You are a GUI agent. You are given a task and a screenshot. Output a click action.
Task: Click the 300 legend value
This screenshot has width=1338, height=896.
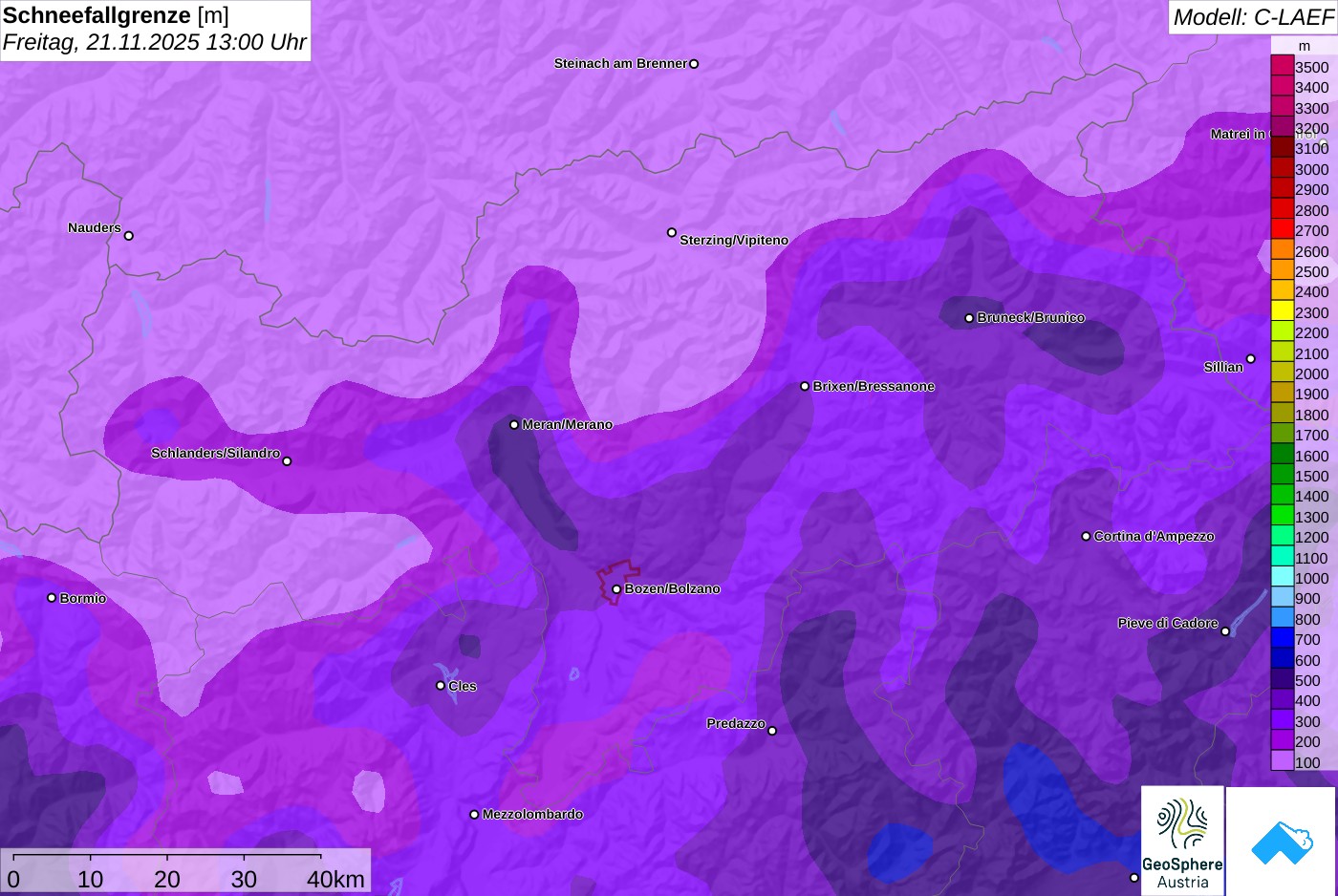1308,721
